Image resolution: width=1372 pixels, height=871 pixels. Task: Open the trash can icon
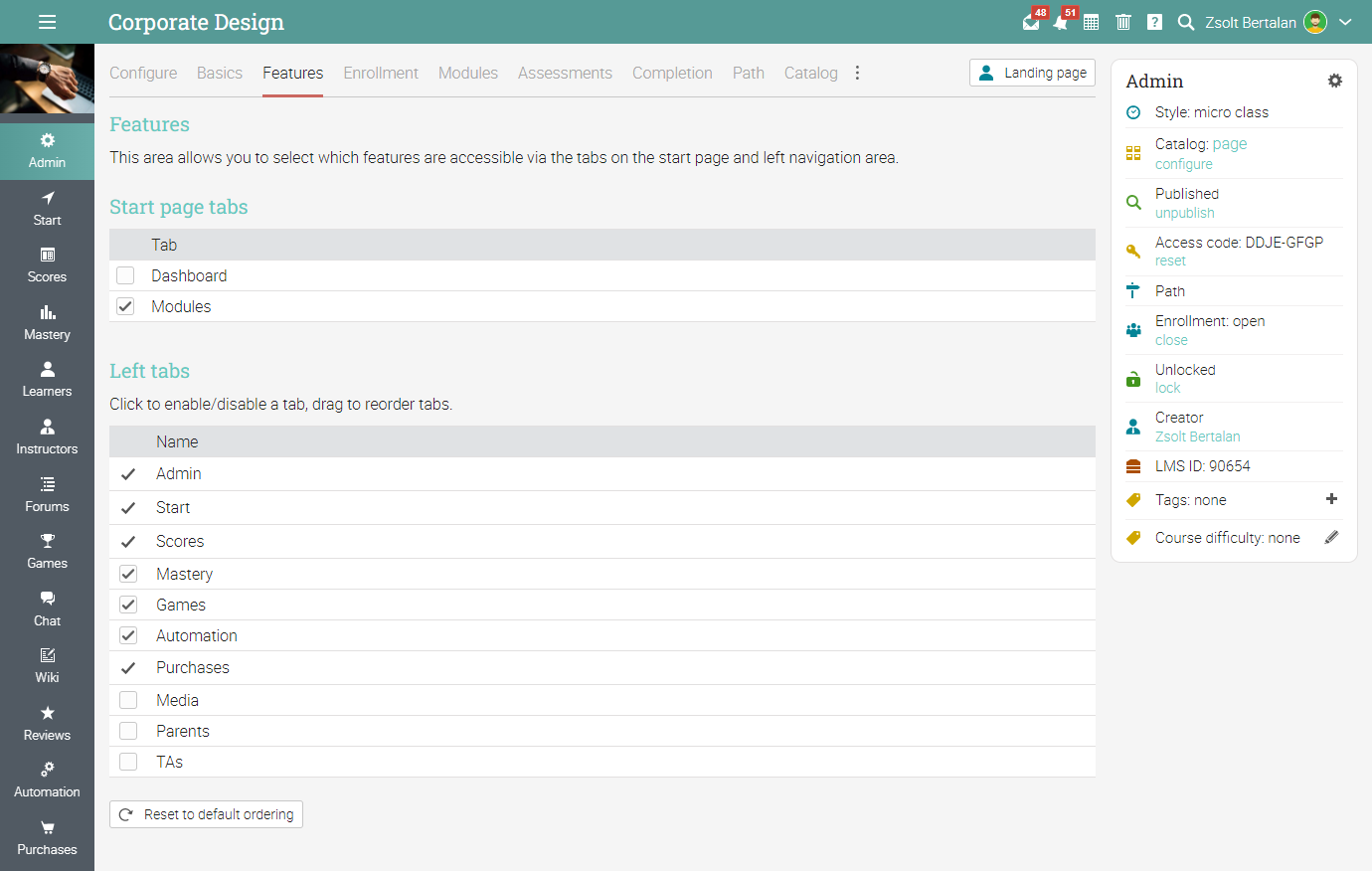click(1123, 22)
